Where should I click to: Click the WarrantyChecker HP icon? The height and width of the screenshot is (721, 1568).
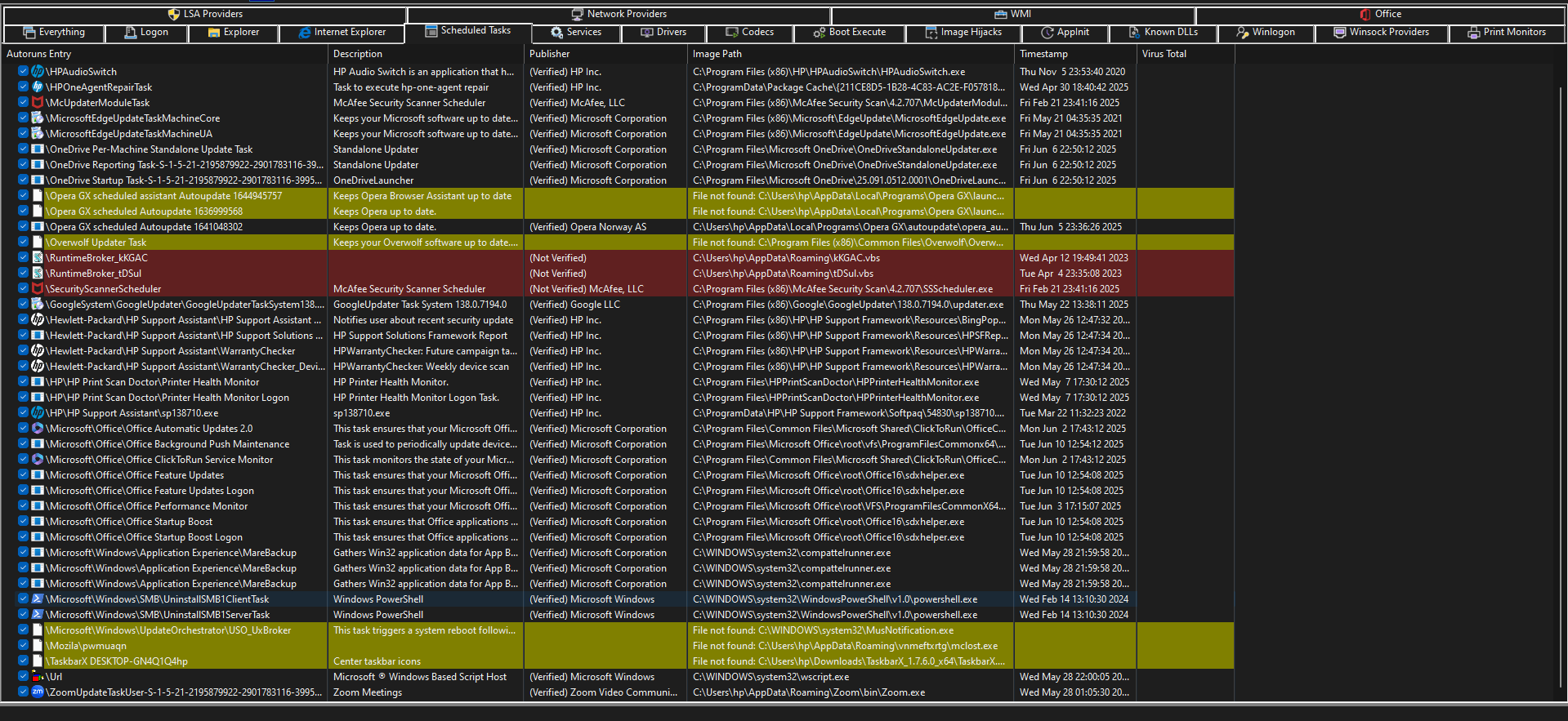click(37, 351)
